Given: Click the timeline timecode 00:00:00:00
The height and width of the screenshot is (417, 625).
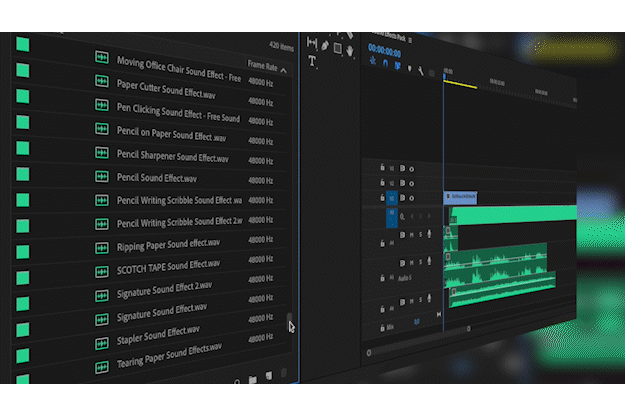Looking at the screenshot, I should (384, 48).
